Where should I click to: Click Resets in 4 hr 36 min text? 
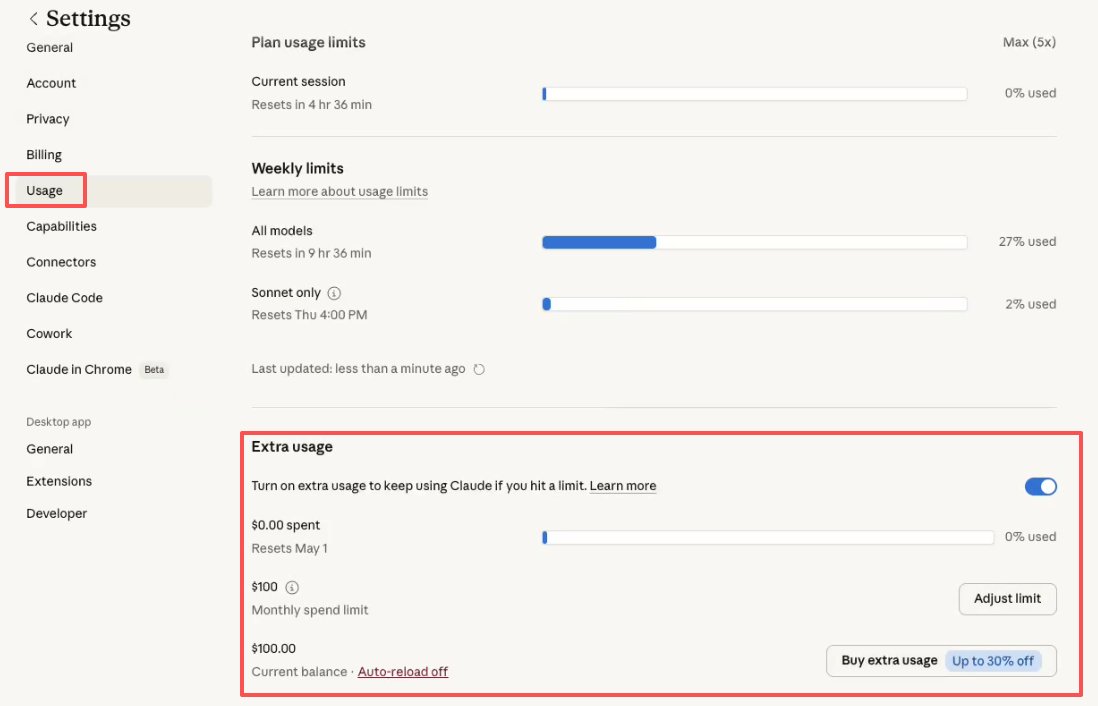pyautogui.click(x=312, y=104)
